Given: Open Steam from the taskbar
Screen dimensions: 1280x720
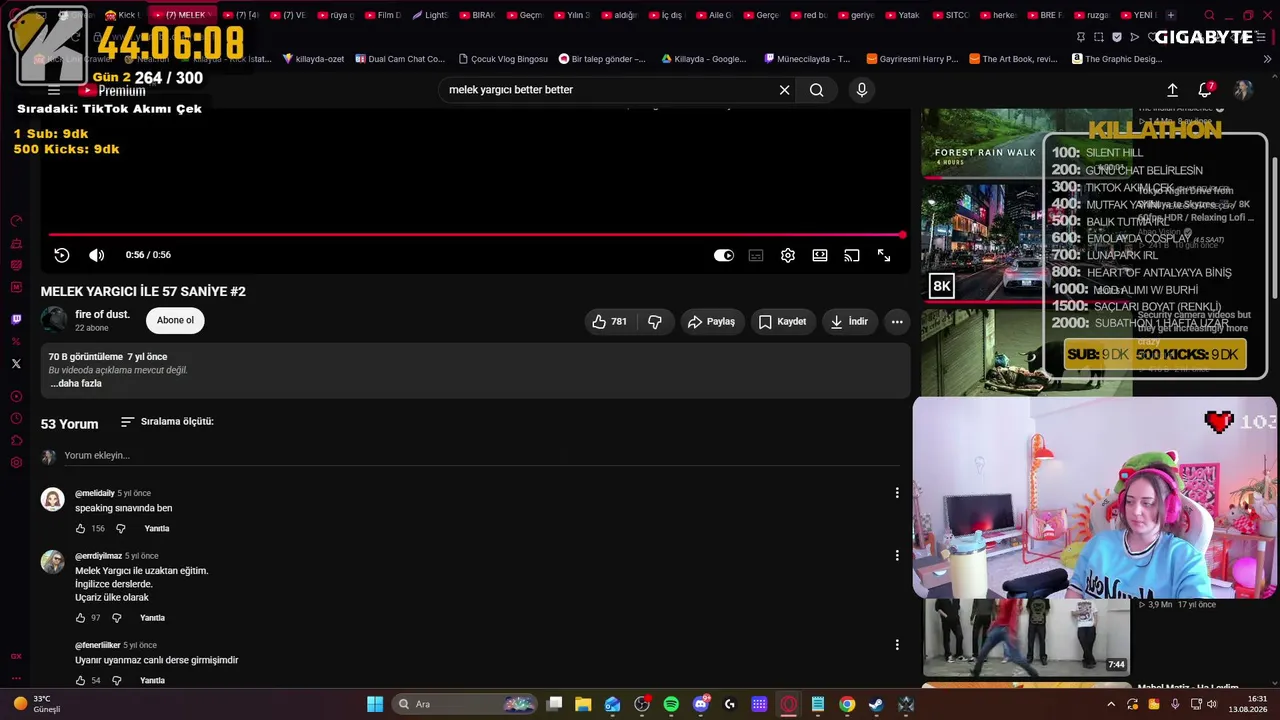Looking at the screenshot, I should [x=876, y=704].
